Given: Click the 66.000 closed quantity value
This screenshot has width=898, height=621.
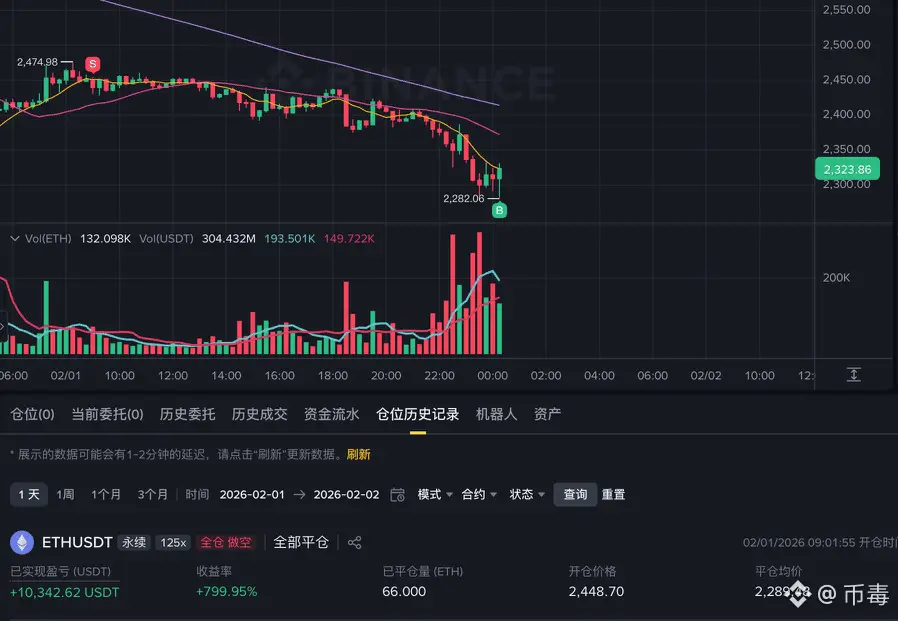Looking at the screenshot, I should pyautogui.click(x=404, y=592).
